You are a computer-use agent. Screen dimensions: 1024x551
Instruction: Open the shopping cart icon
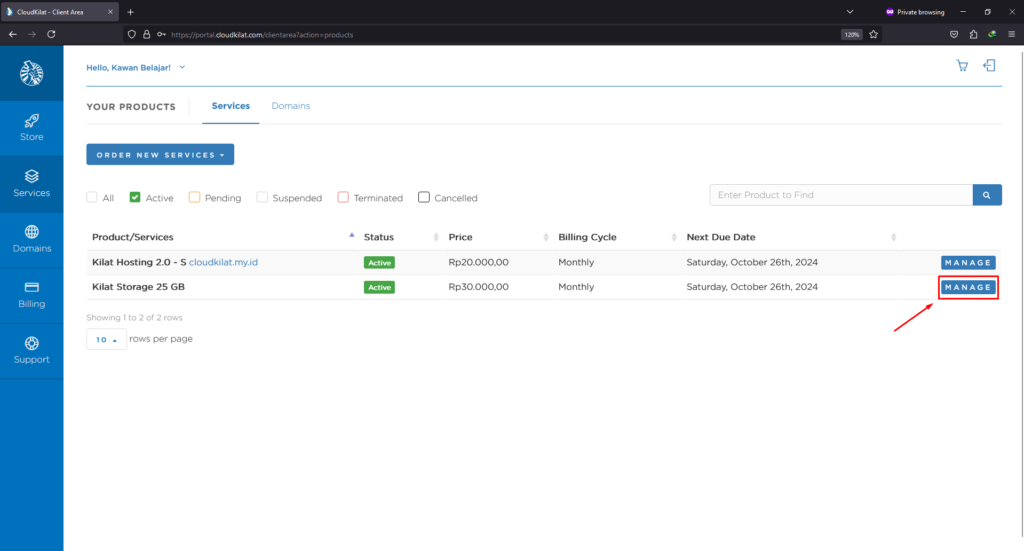point(962,66)
